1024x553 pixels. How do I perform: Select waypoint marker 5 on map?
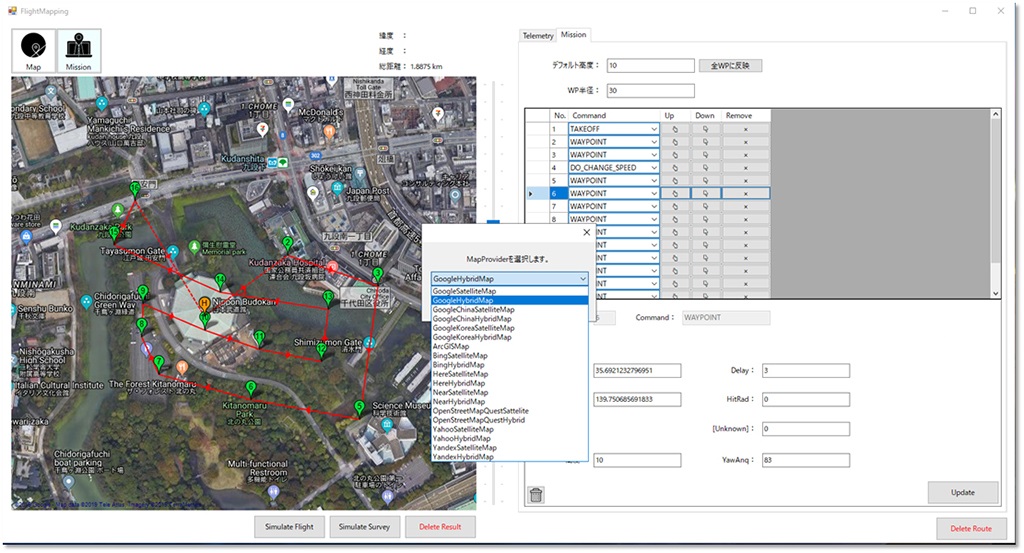(359, 408)
